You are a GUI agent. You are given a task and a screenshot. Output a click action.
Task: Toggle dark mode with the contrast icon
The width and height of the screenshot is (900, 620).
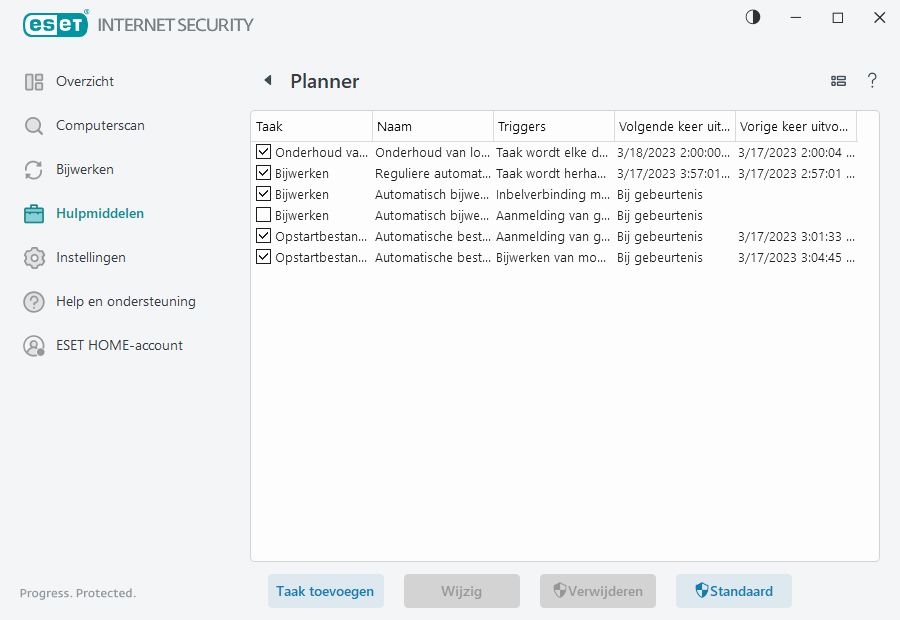752,17
